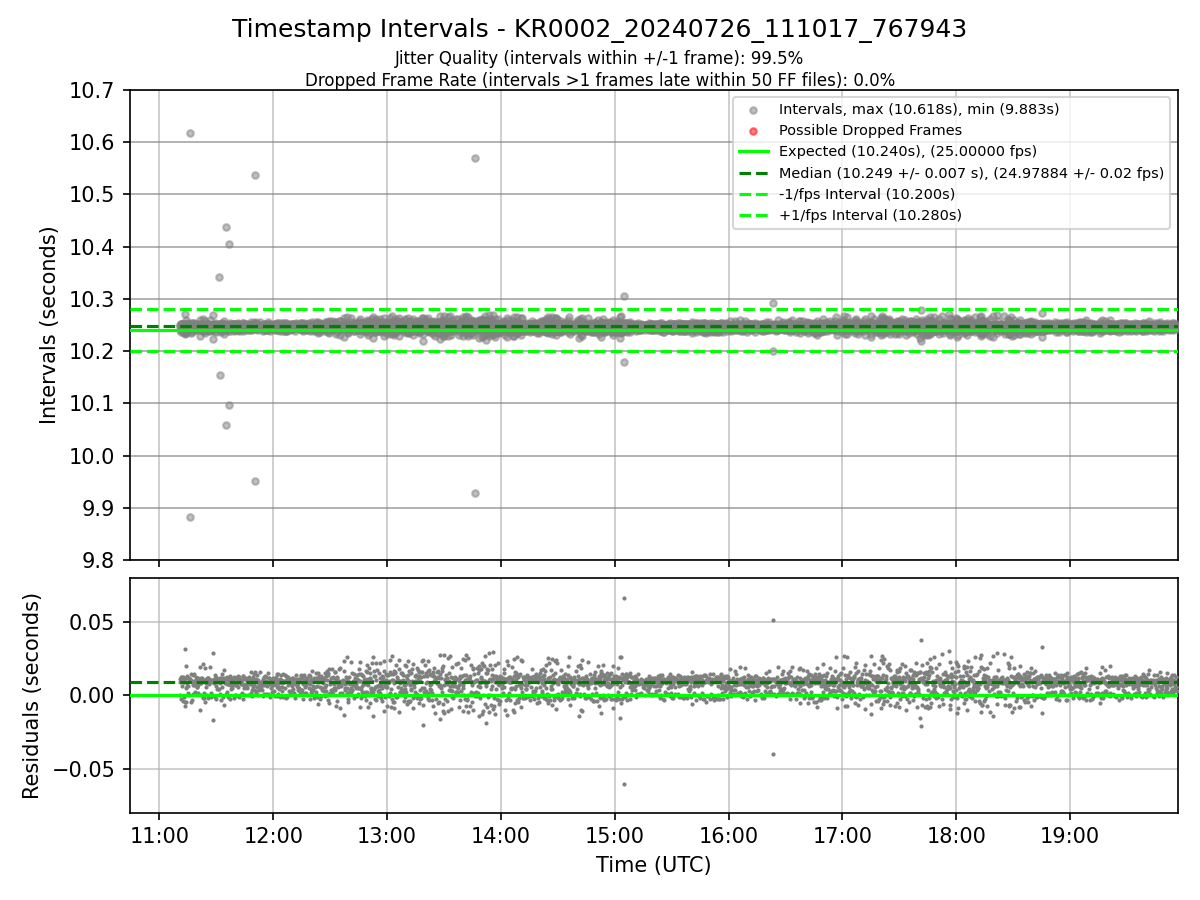1200x900 pixels.
Task: Click the "Jitter Quality" subtitle line
Action: 599,58
